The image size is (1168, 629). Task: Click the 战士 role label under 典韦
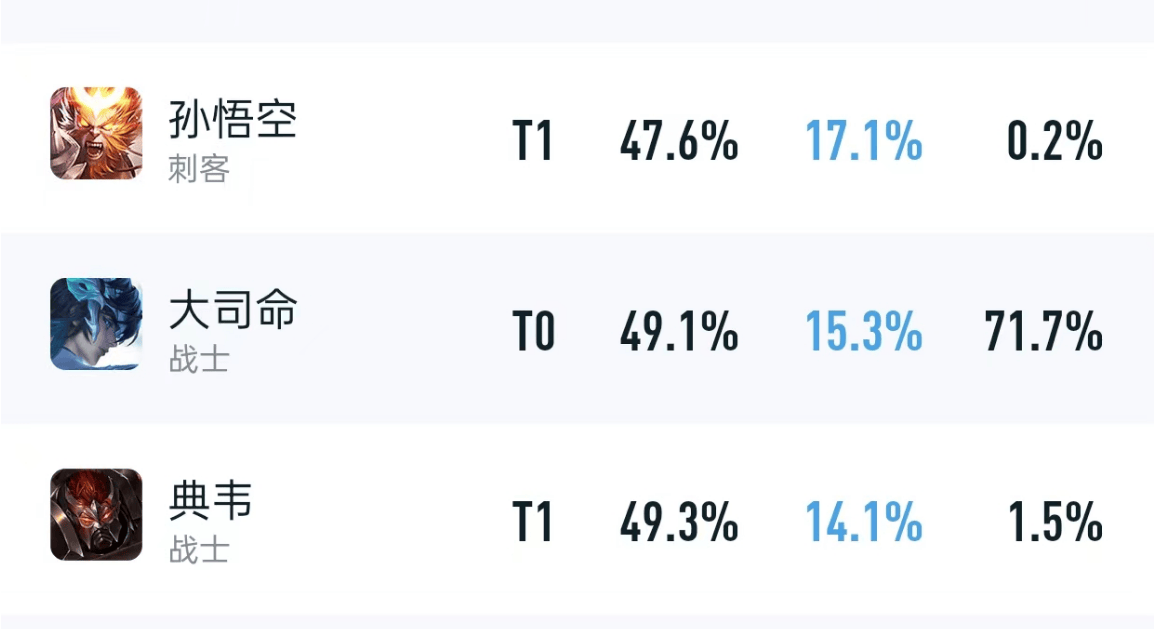click(x=199, y=550)
